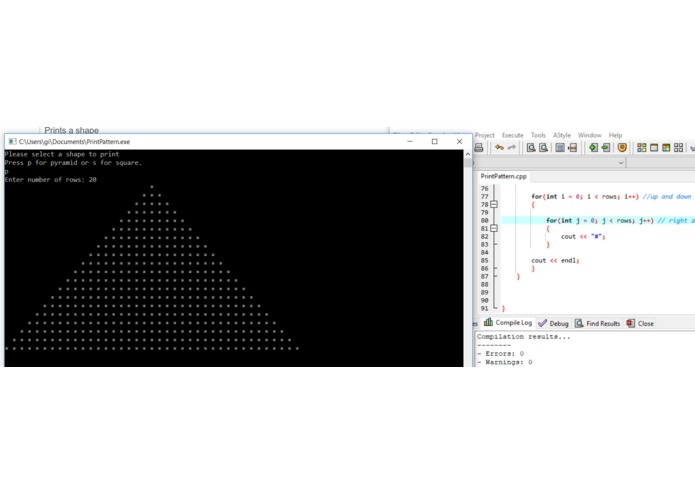This screenshot has width=695, height=494.
Task: Click the Goto Line icon
Action: [572, 148]
